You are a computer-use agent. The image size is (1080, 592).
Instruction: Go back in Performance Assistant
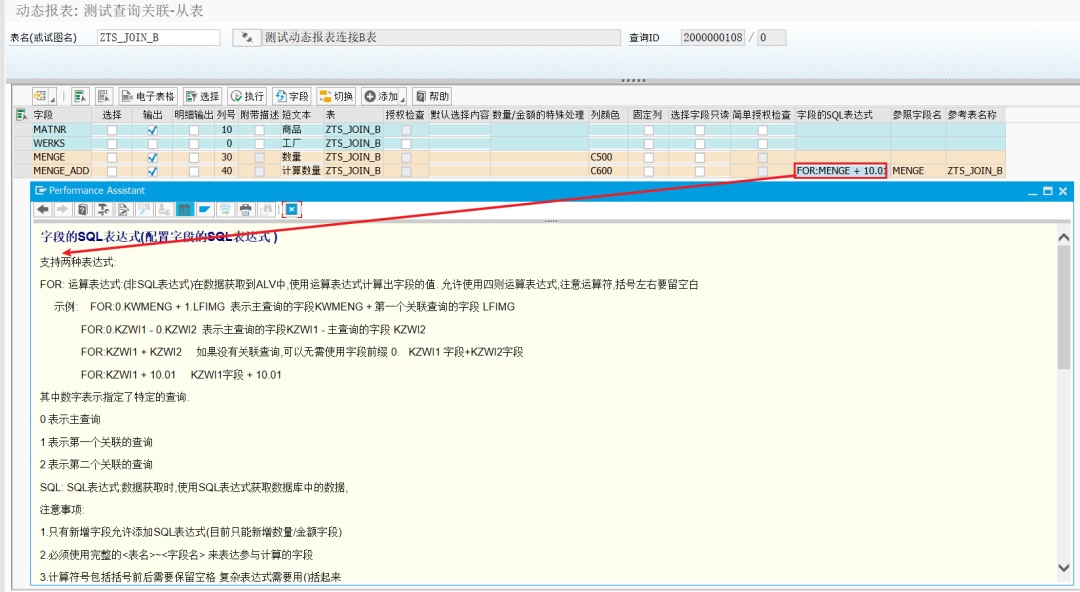[43, 210]
